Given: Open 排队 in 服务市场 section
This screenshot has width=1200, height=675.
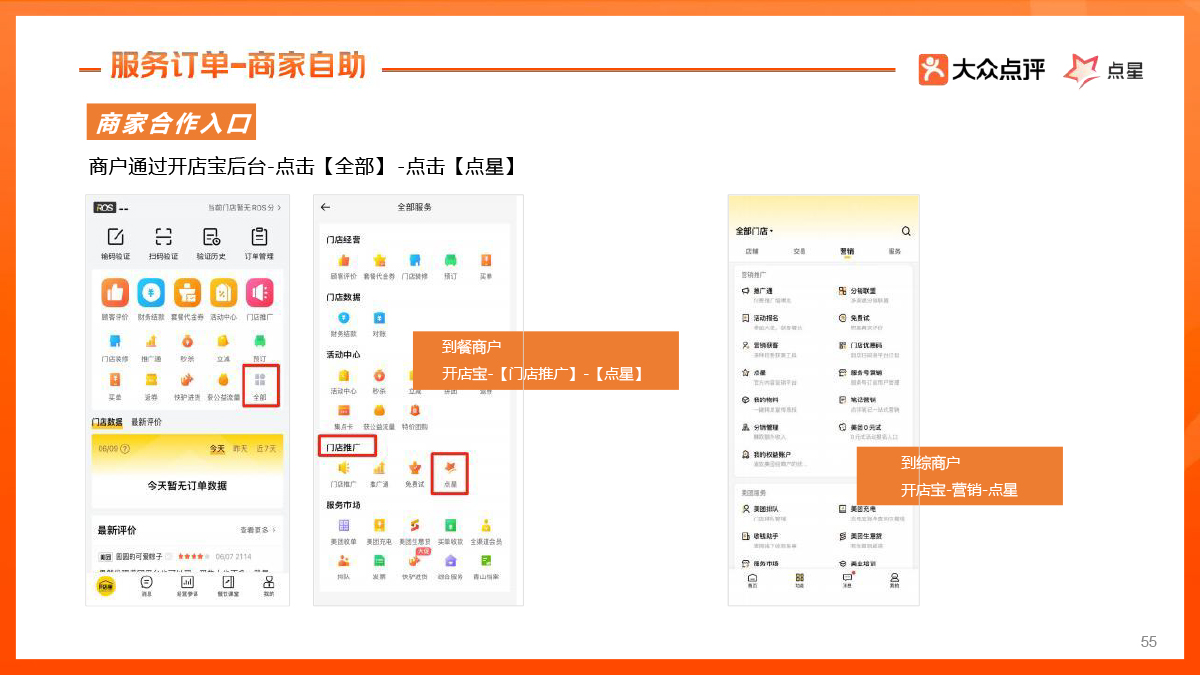Looking at the screenshot, I should 343,566.
